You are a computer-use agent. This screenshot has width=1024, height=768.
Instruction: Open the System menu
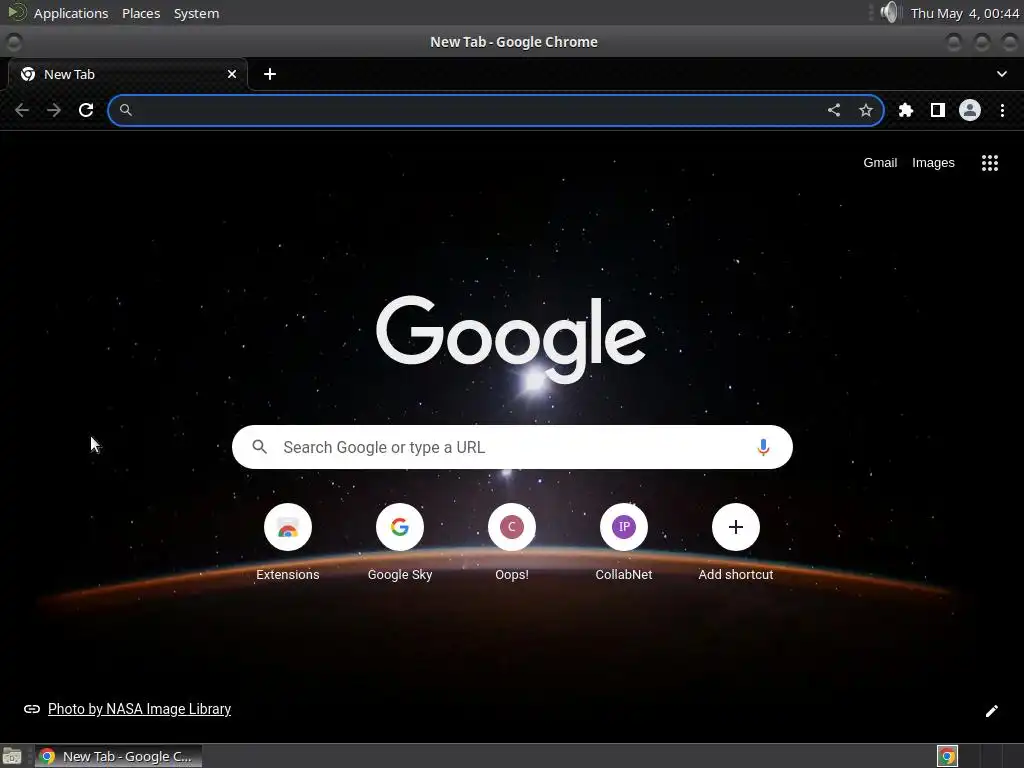point(196,13)
